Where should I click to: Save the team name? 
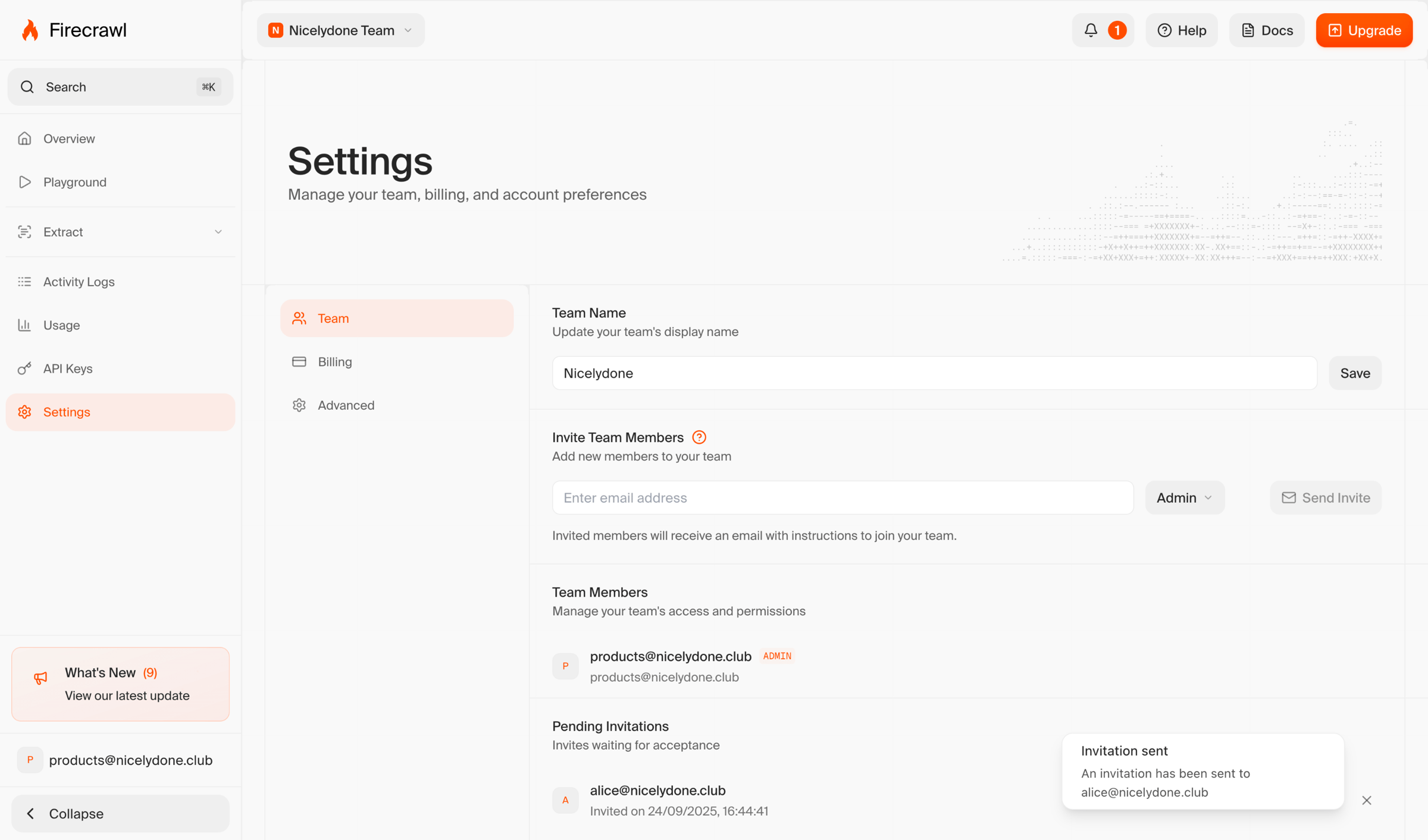point(1355,373)
